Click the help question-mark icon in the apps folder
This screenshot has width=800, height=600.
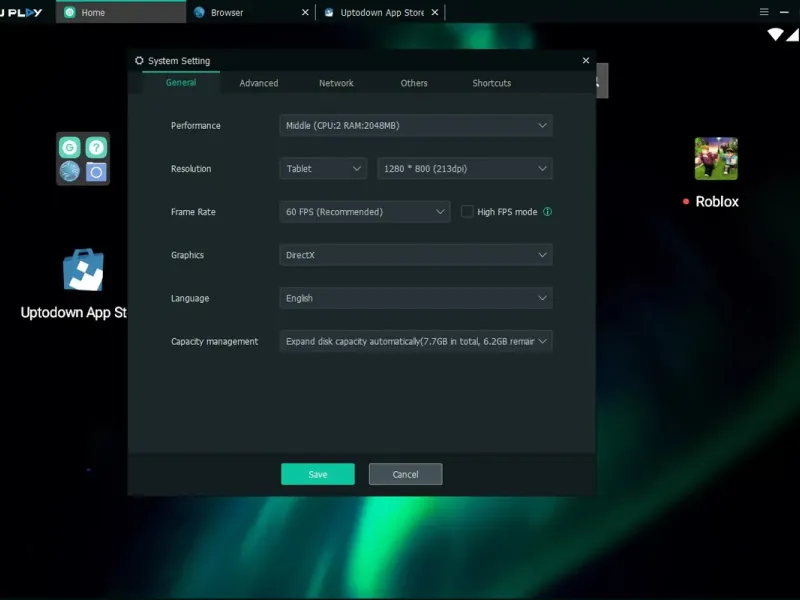click(x=96, y=147)
